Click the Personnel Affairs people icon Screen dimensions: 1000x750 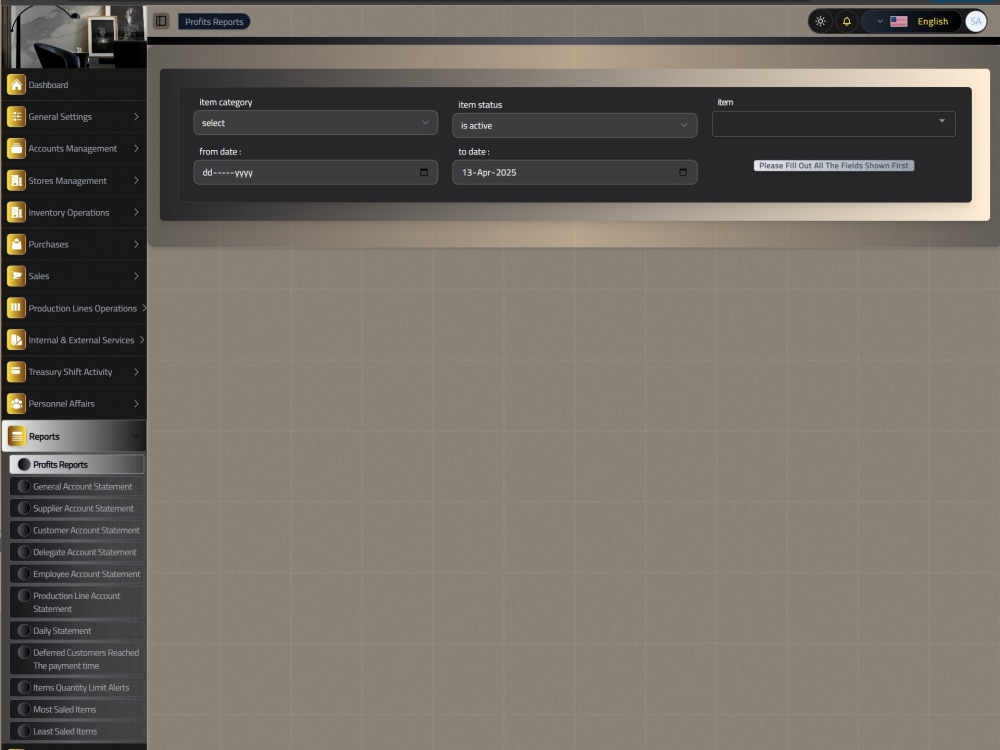16,404
